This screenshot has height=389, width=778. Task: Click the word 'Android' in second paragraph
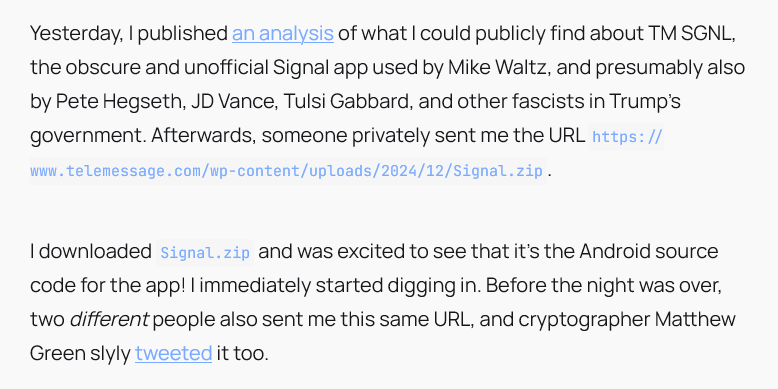point(614,252)
